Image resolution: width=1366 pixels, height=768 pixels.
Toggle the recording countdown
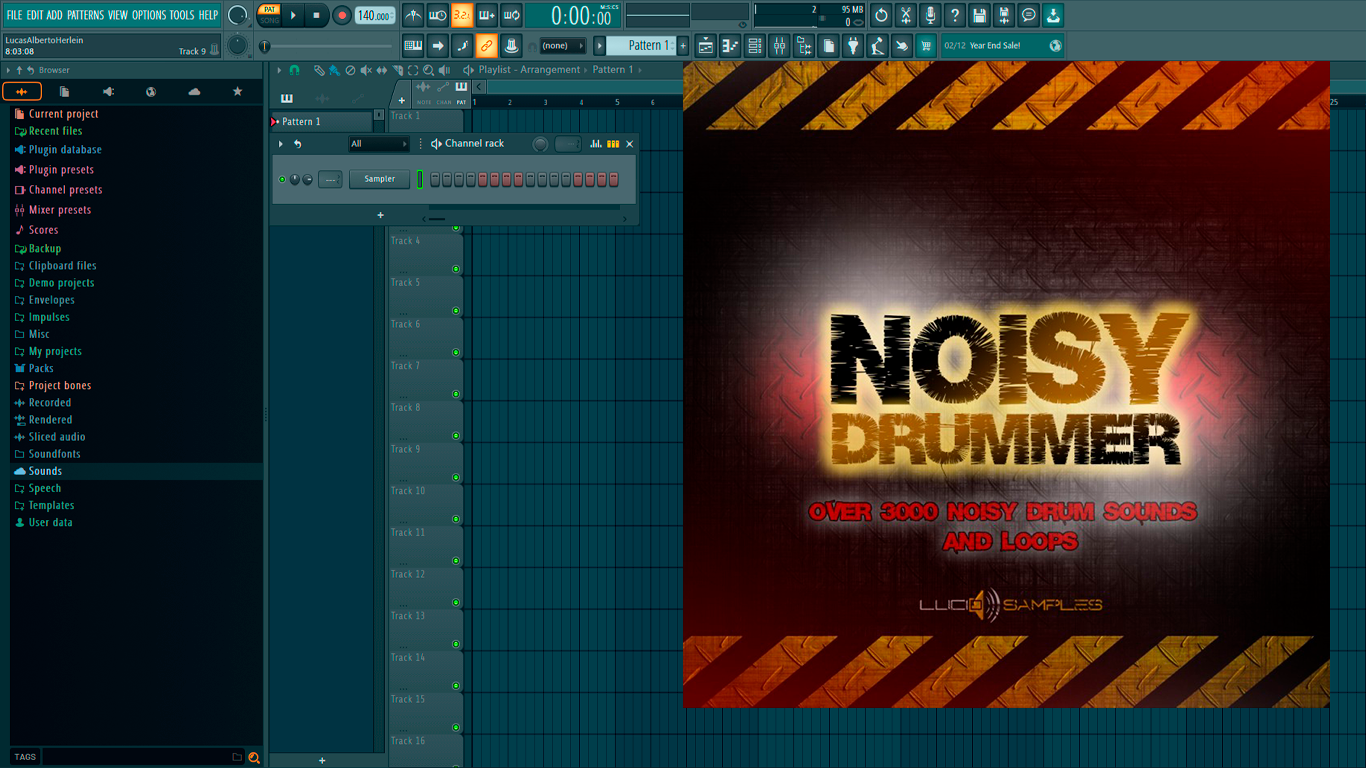point(462,15)
